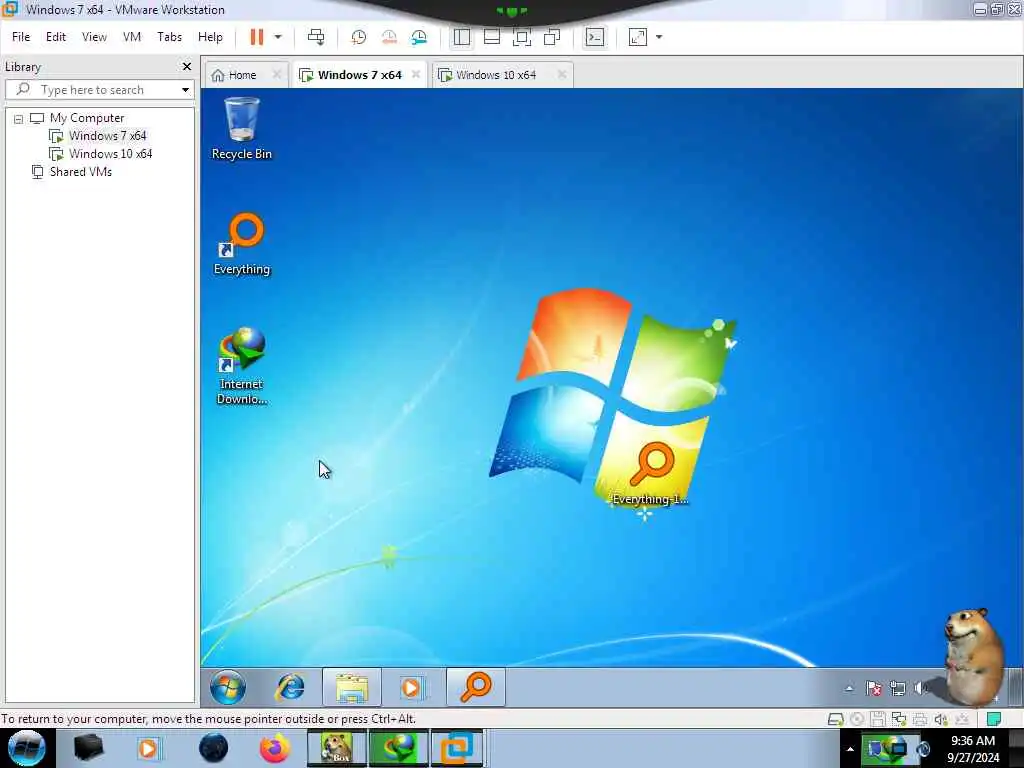Screen dimensions: 1024x768
Task: Open the guest Action Center flag icon
Action: [x=873, y=688]
